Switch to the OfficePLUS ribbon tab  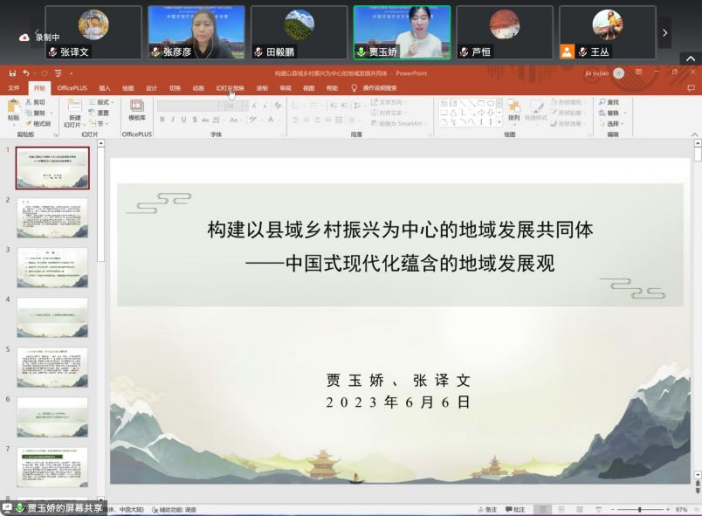pyautogui.click(x=72, y=88)
